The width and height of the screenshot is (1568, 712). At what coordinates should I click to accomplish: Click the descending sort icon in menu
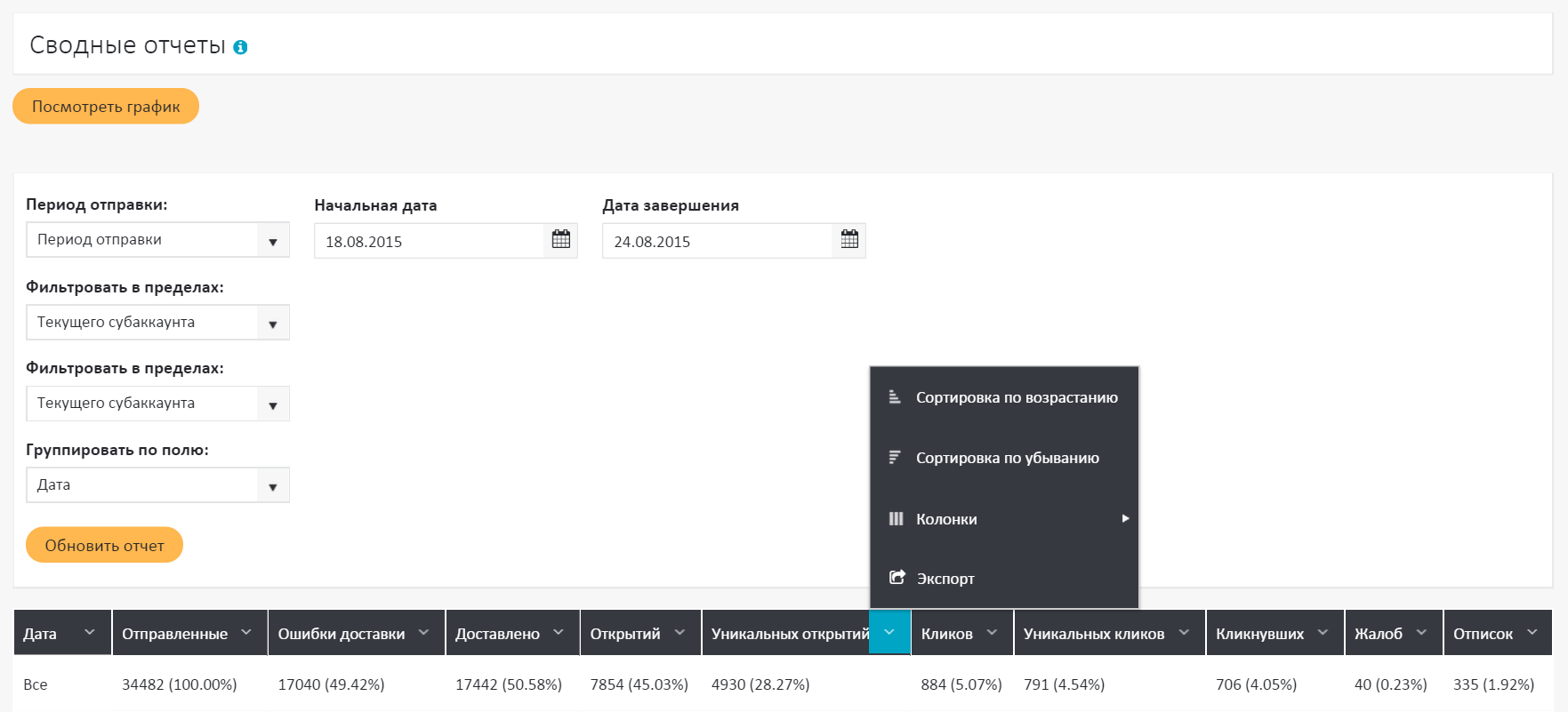[x=895, y=458]
